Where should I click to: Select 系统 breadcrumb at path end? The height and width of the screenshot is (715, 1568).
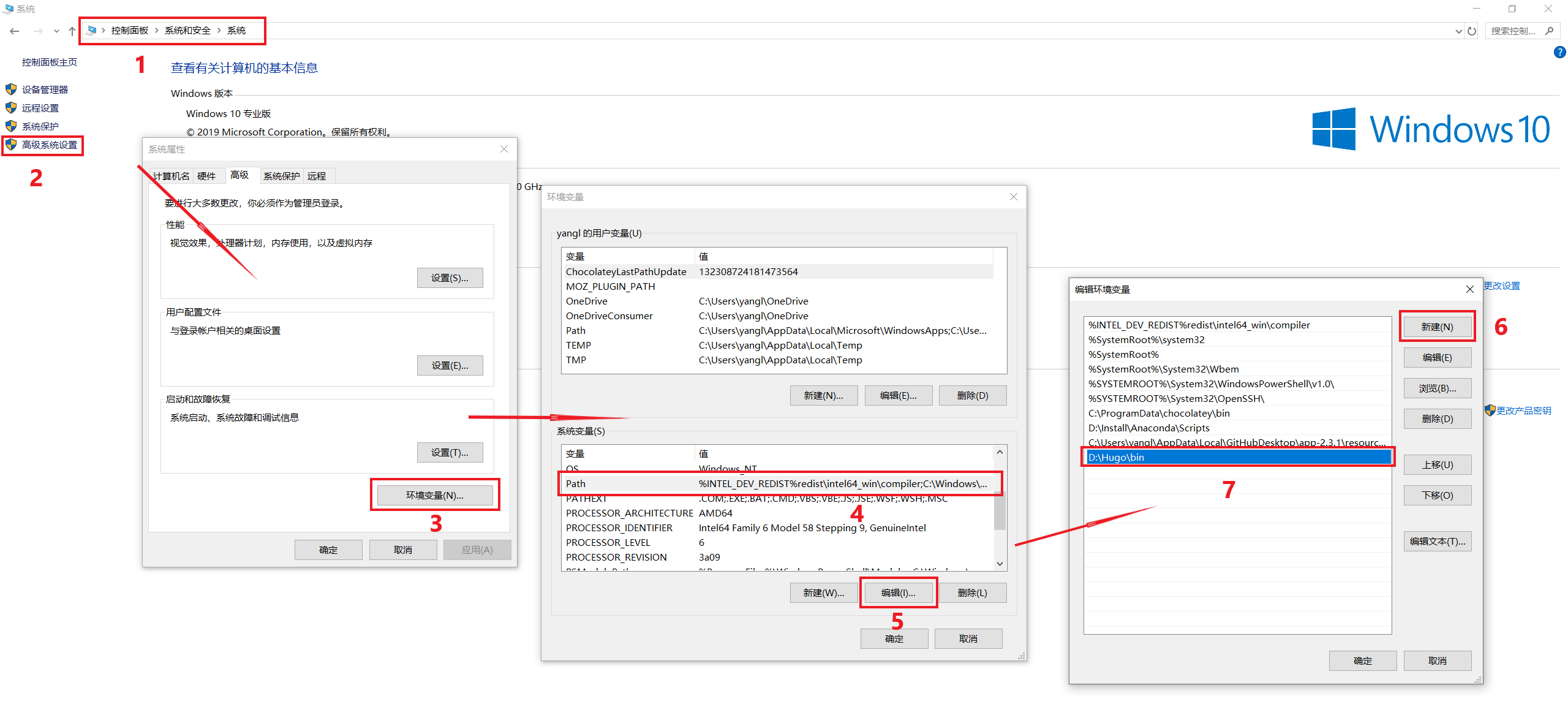pyautogui.click(x=236, y=31)
